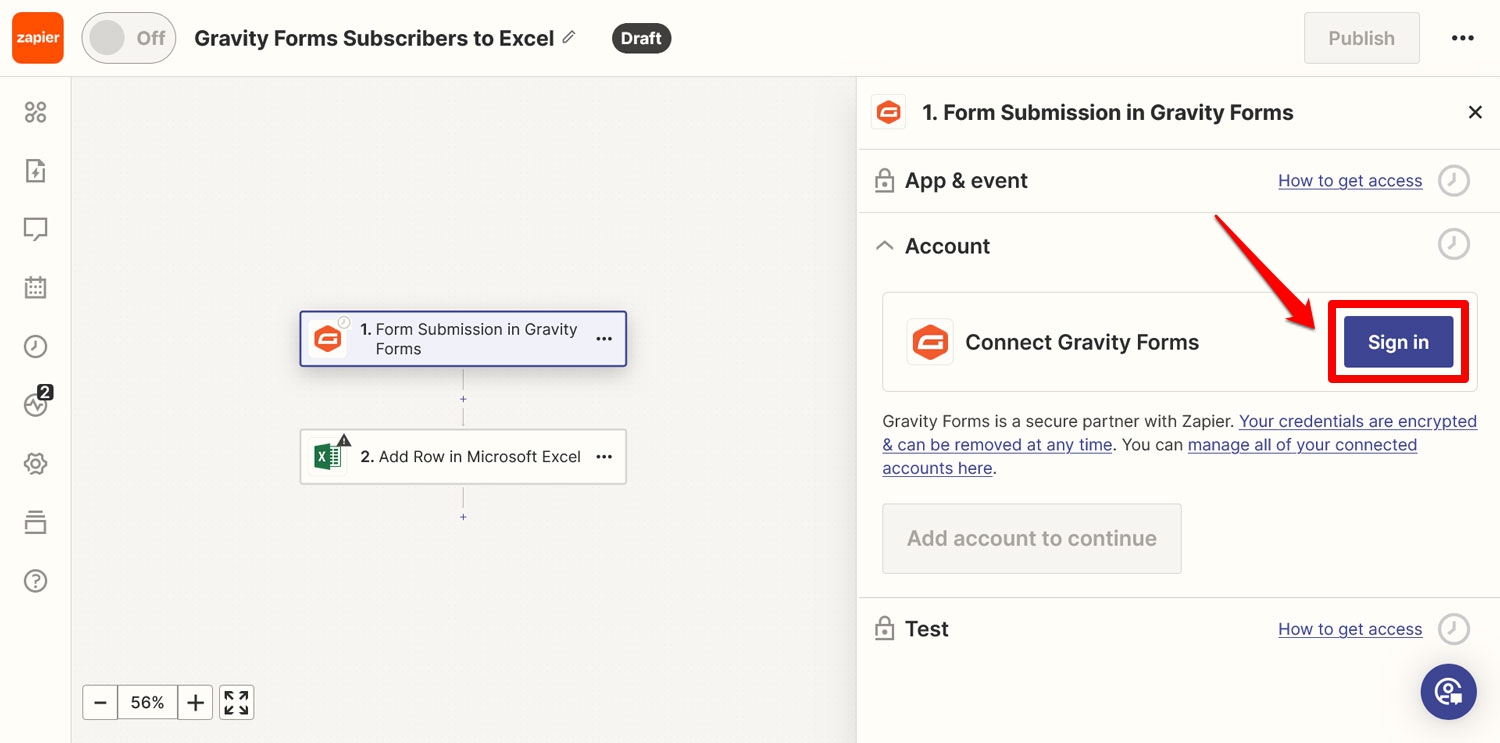Click Add account to continue button
Screen dimensions: 1500x743
coord(1032,539)
